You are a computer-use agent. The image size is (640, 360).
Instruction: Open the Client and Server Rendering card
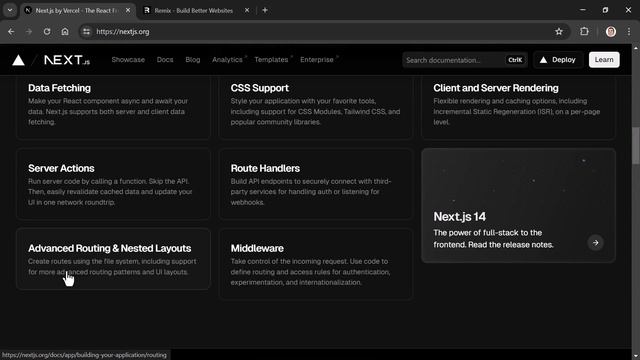click(518, 107)
